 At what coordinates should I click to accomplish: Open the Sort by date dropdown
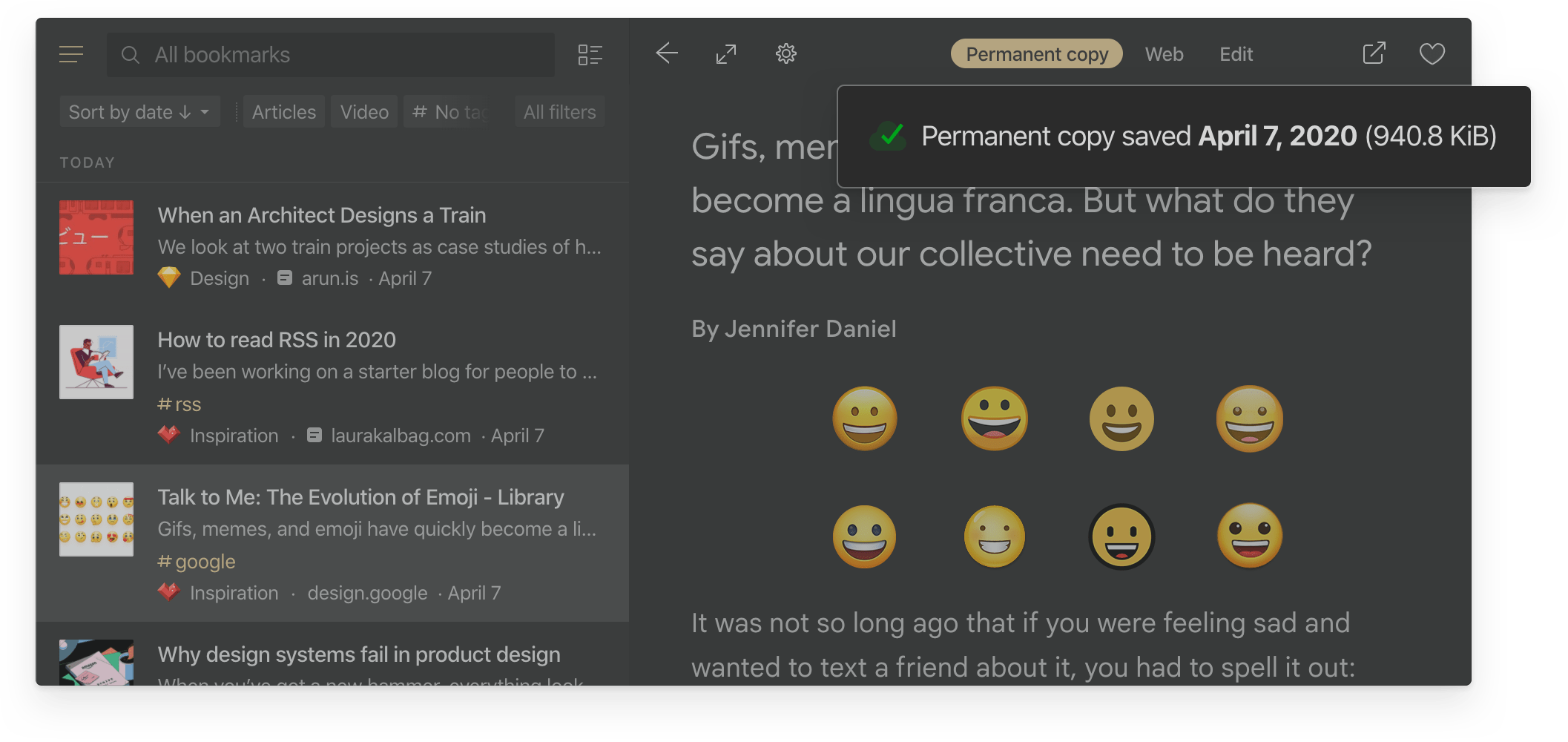click(139, 112)
